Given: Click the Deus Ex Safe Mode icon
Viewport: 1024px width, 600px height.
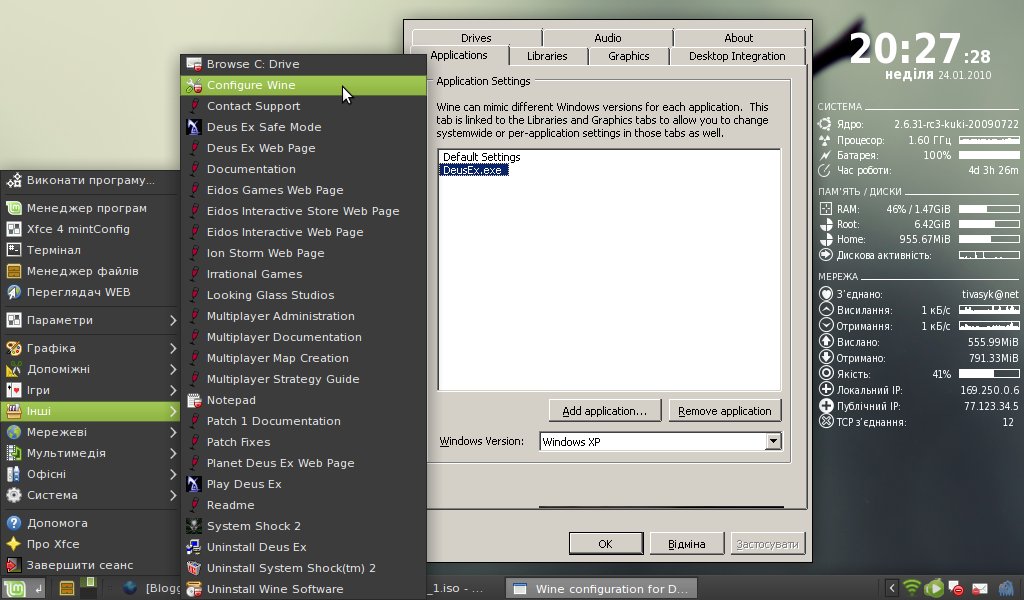Looking at the screenshot, I should 194,127.
